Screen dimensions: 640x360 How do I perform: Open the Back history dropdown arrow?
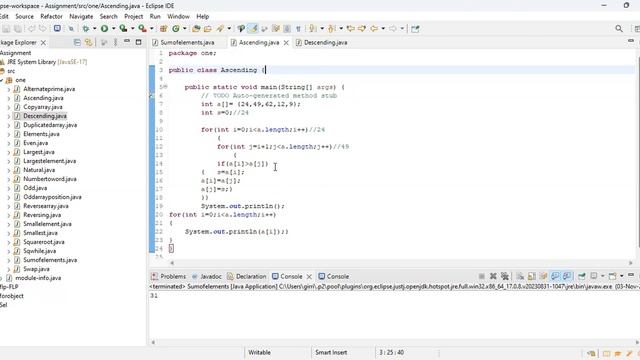tap(383, 29)
